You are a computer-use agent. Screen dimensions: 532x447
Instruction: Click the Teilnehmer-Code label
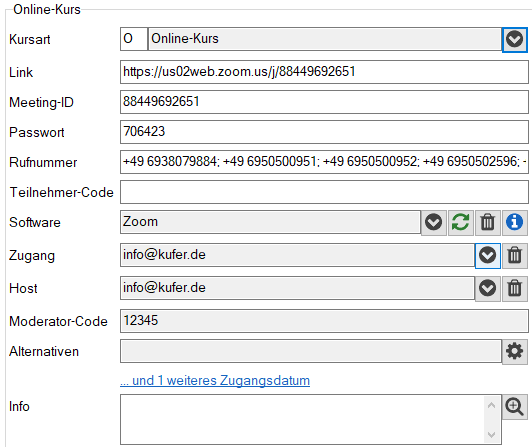61,192
